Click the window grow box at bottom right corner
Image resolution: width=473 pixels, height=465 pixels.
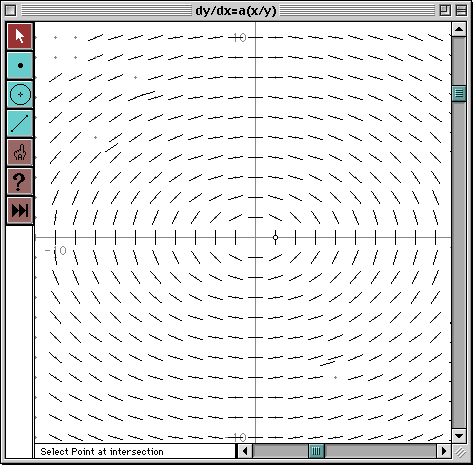tap(460, 452)
